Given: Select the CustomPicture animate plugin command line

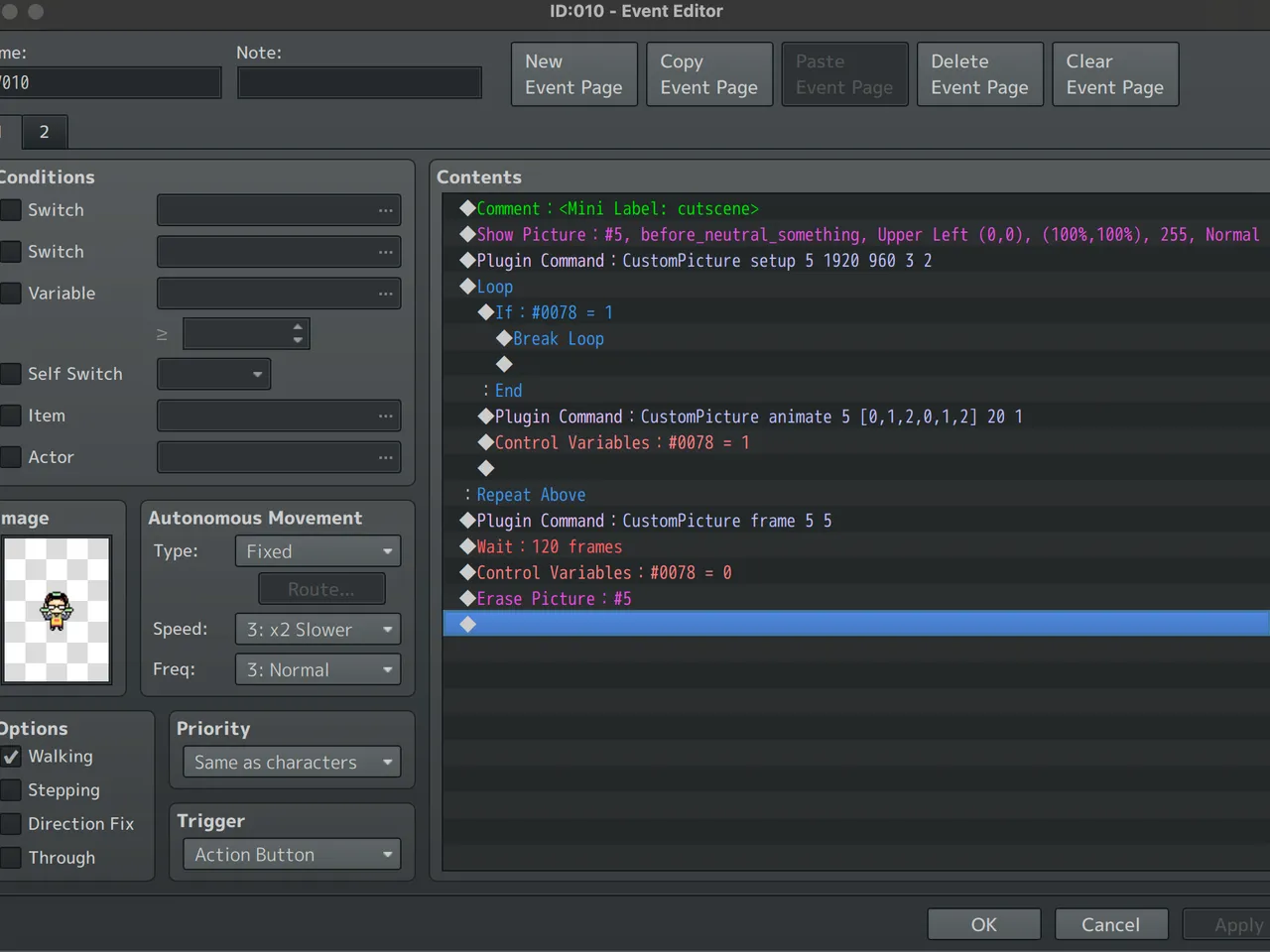Looking at the screenshot, I should (x=856, y=416).
